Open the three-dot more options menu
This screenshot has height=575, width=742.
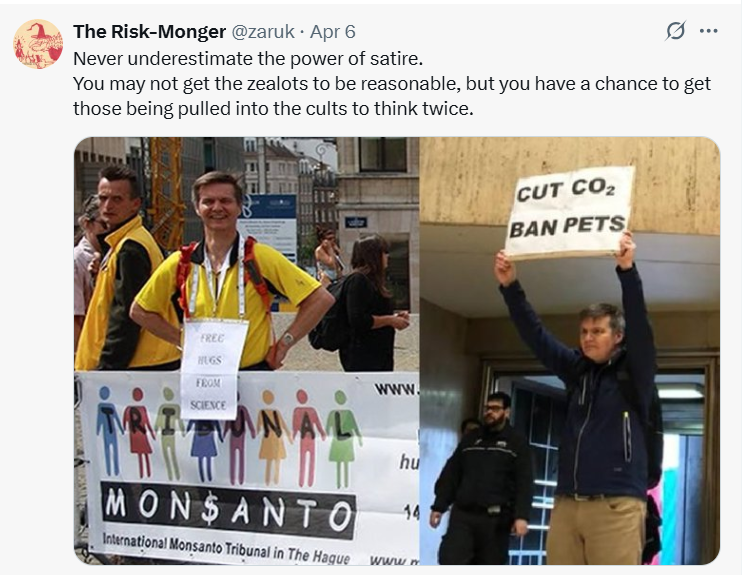pos(709,31)
